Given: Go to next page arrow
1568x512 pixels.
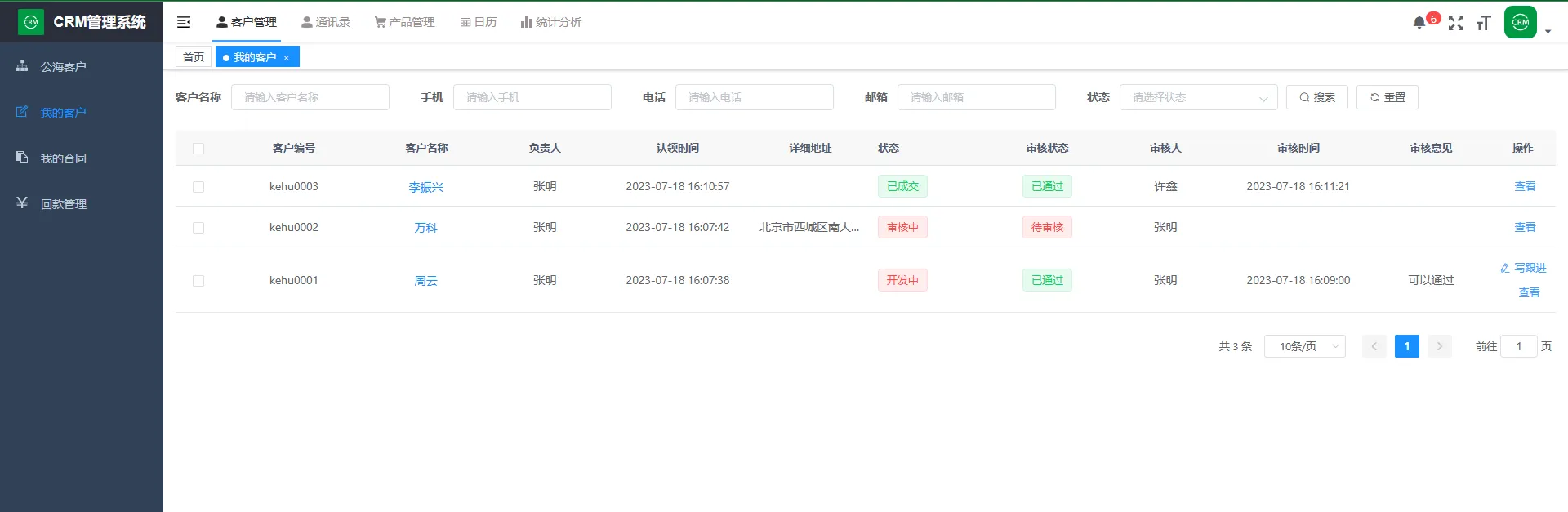Looking at the screenshot, I should click(x=1440, y=346).
